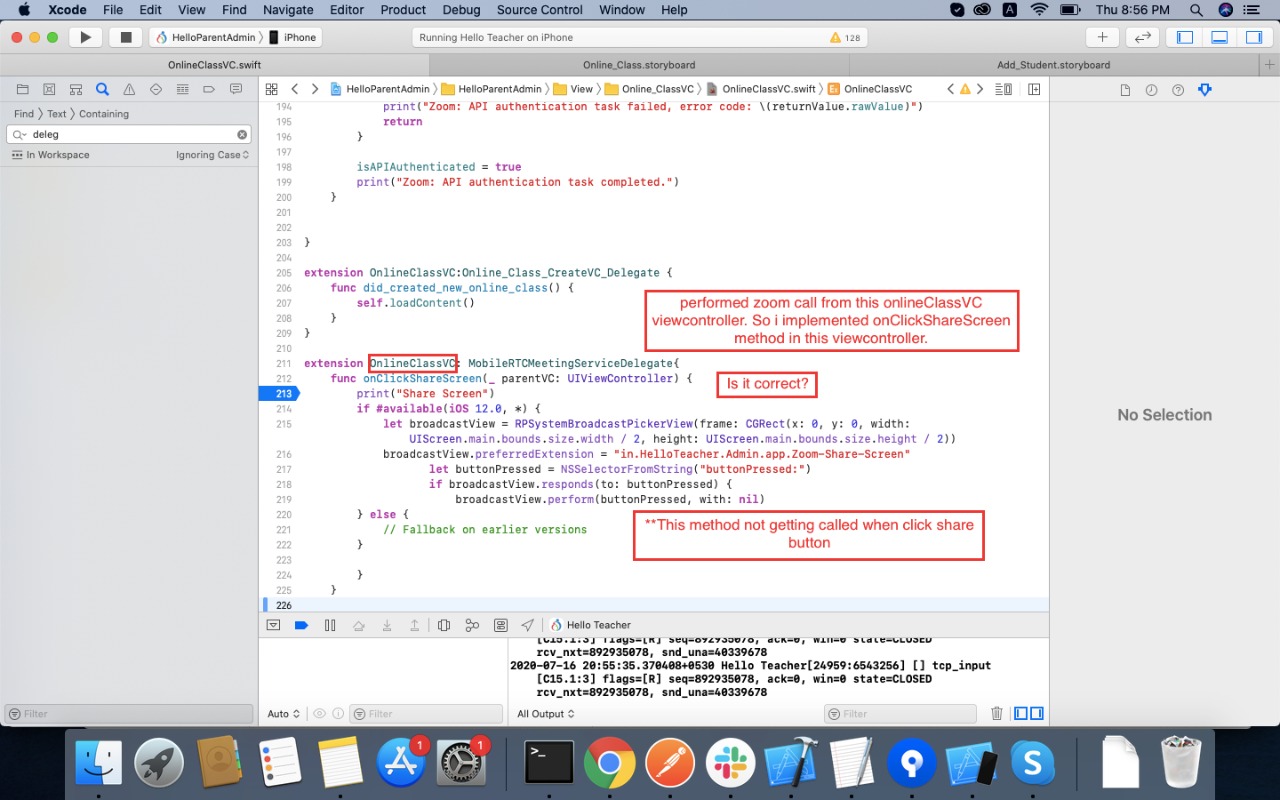Image resolution: width=1280 pixels, height=800 pixels.
Task: Switch to Add_Student.storyboard tab
Action: (x=1053, y=65)
